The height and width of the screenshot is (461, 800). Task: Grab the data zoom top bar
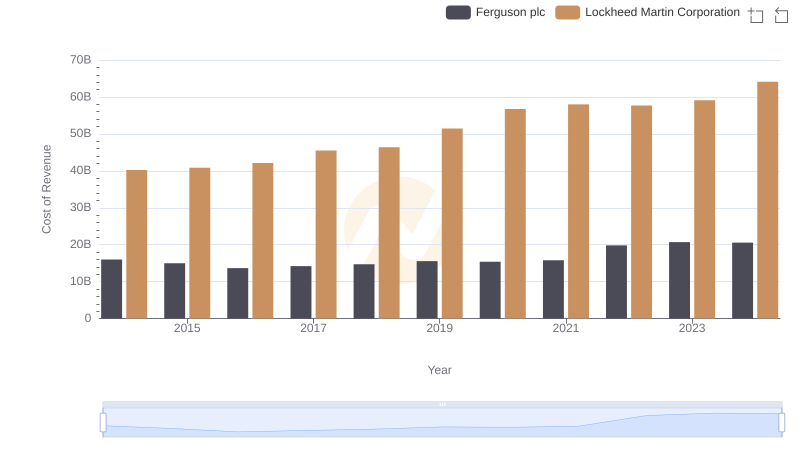pos(442,404)
